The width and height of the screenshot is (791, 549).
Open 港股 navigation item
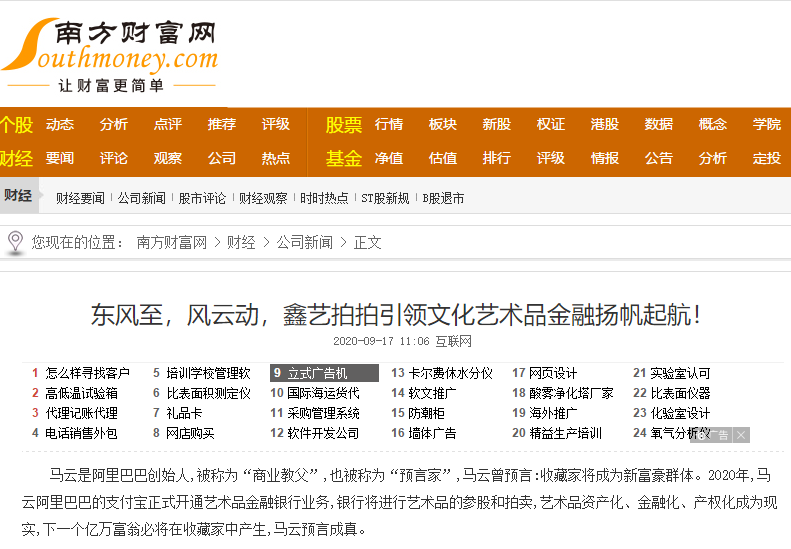pyautogui.click(x=605, y=124)
